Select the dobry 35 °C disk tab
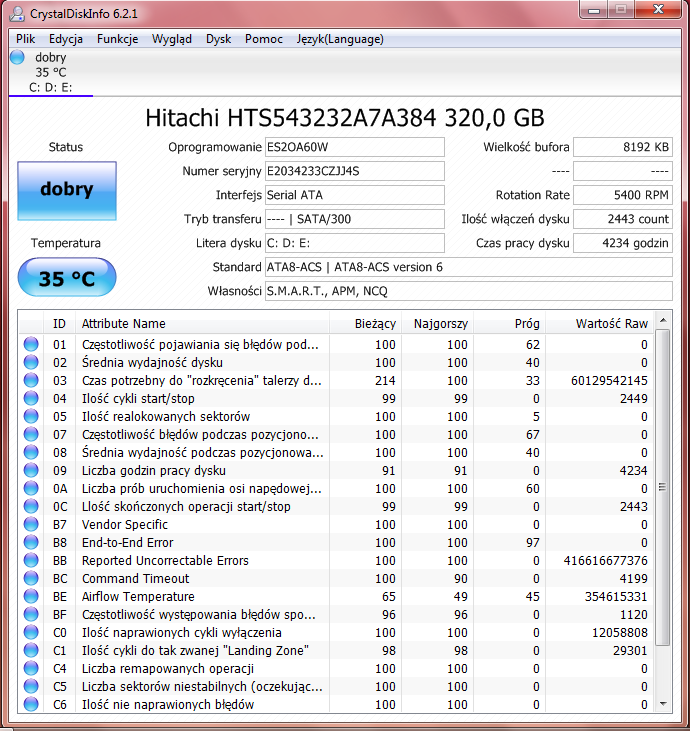Screen dimensions: 690x731 coord(51,72)
